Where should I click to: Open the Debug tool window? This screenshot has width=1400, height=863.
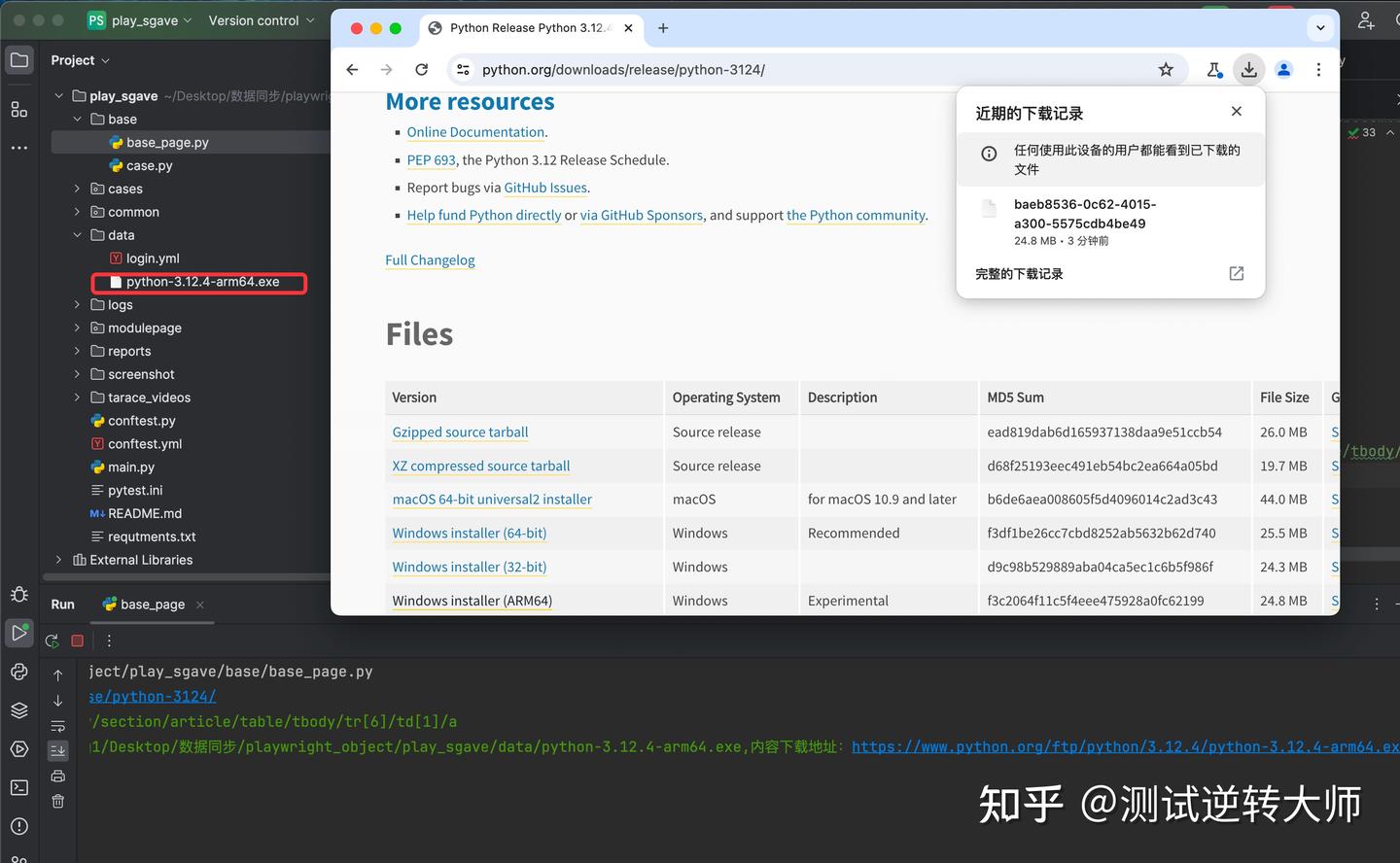tap(19, 595)
